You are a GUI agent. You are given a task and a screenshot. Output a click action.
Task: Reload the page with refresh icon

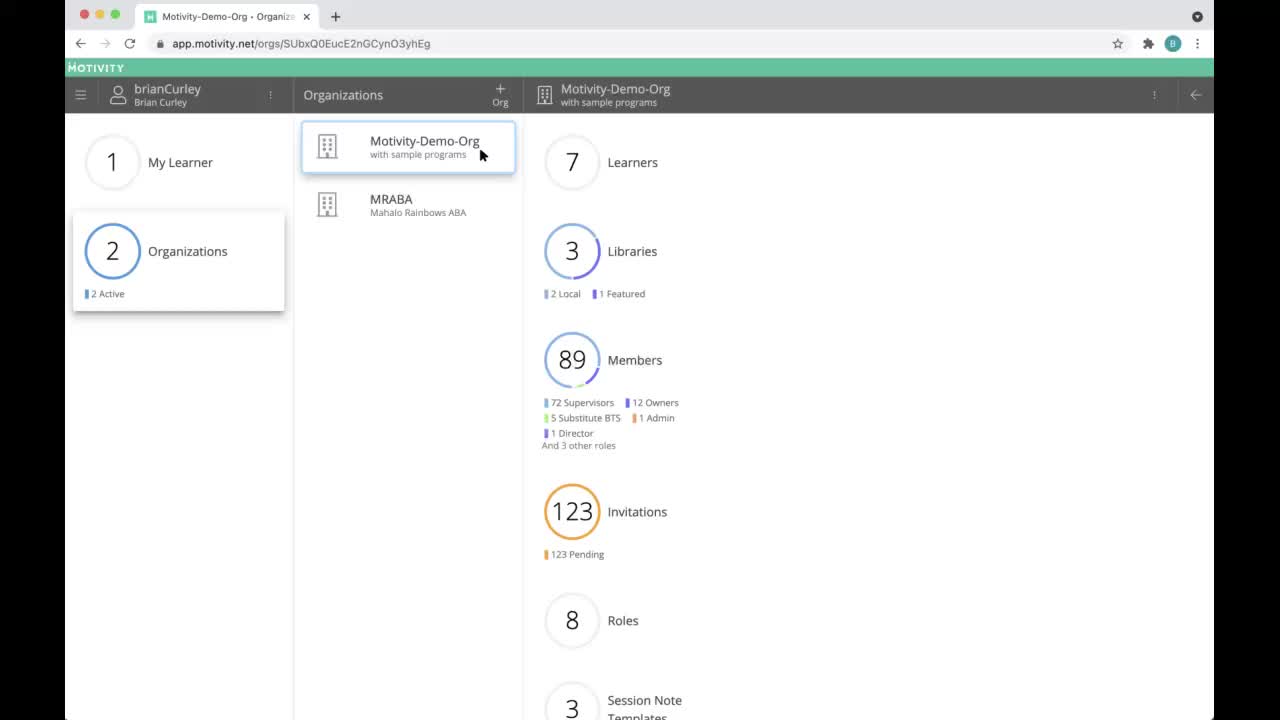(130, 44)
